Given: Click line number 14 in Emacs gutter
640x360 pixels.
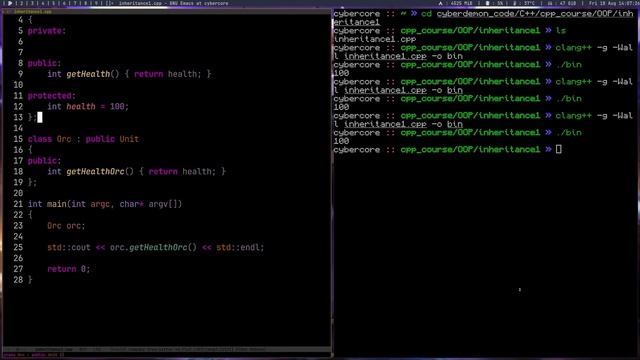Looking at the screenshot, I should tap(18, 128).
